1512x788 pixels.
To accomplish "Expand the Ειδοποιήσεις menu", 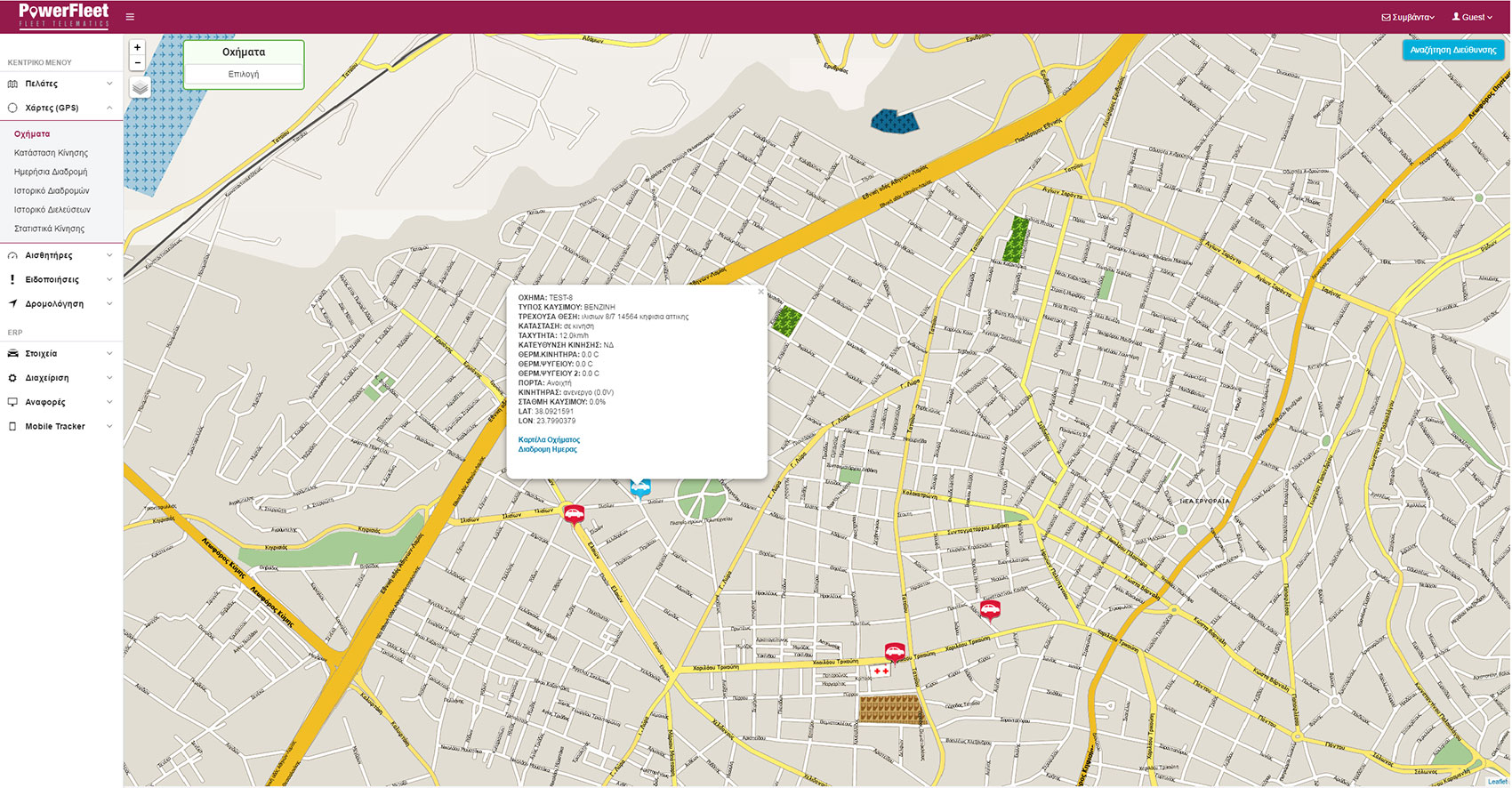I will point(60,279).
